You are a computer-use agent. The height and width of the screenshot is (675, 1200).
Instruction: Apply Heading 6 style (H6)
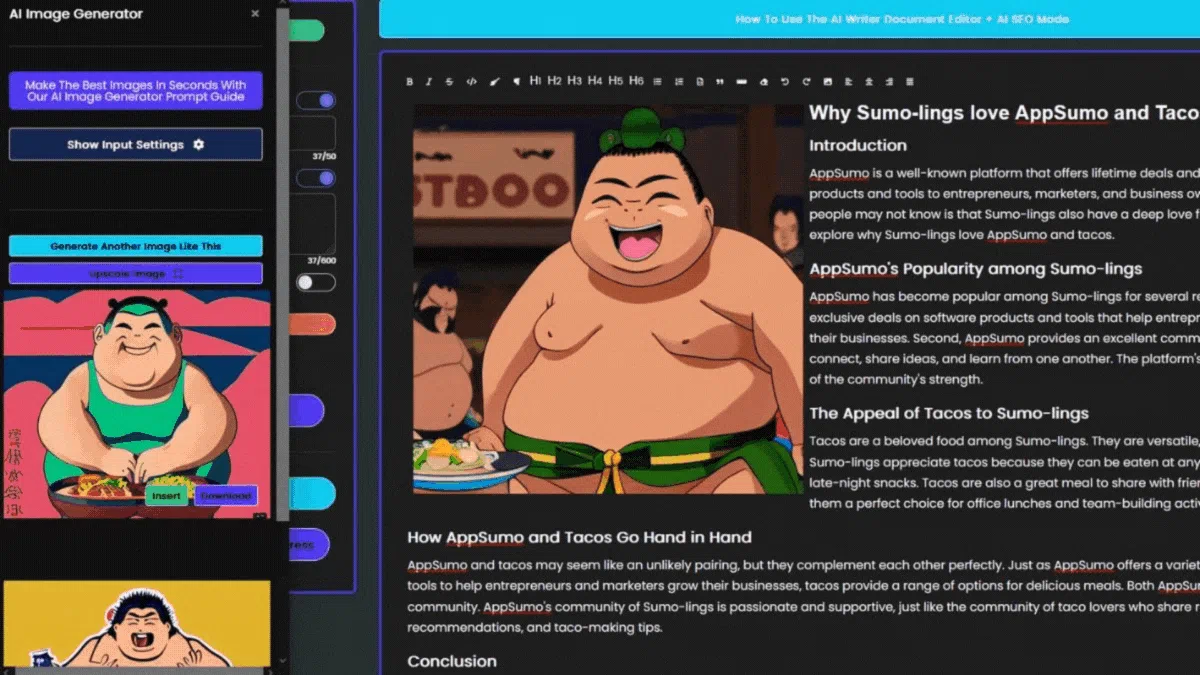click(636, 80)
